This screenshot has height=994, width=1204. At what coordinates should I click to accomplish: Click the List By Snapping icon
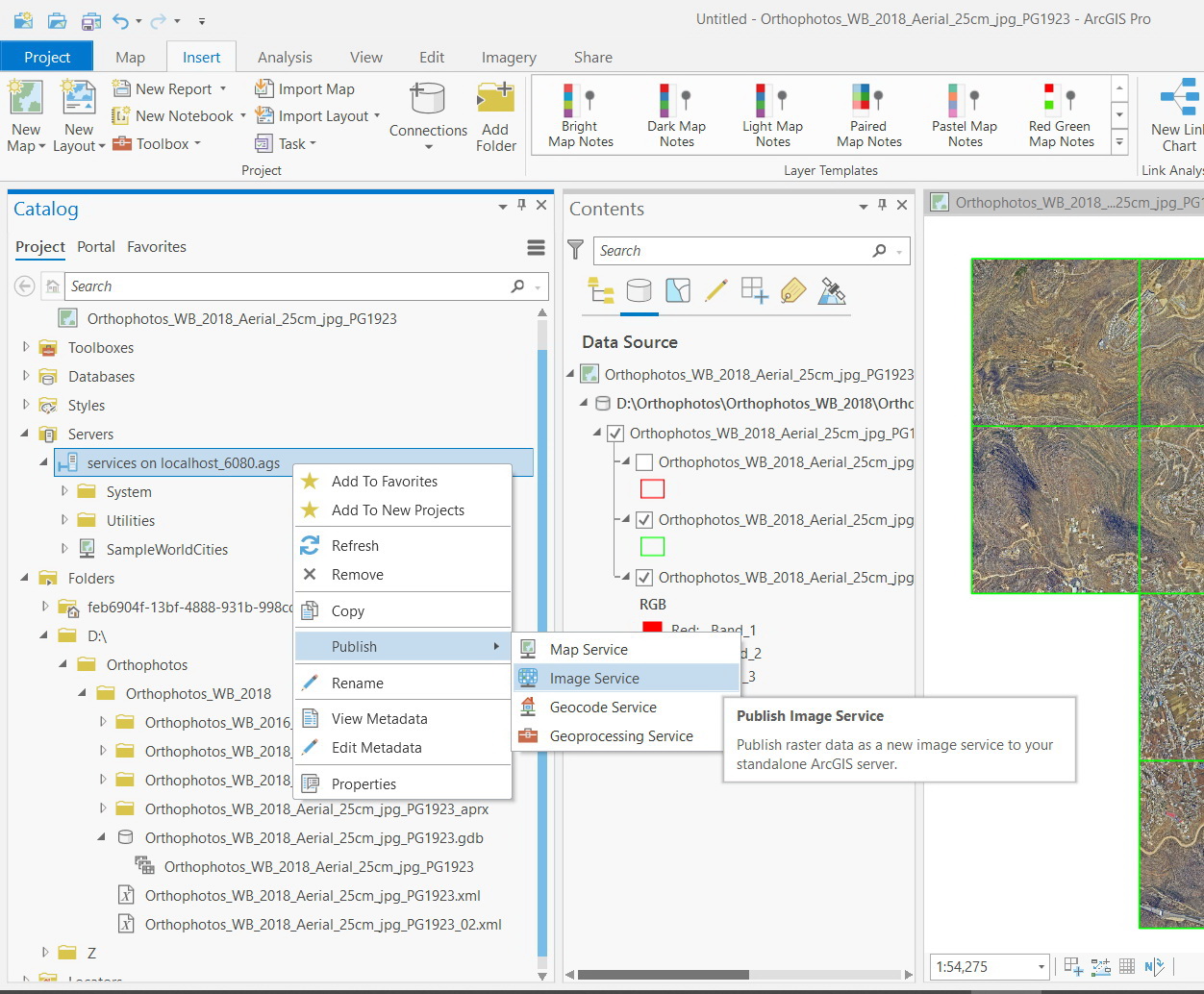754,290
